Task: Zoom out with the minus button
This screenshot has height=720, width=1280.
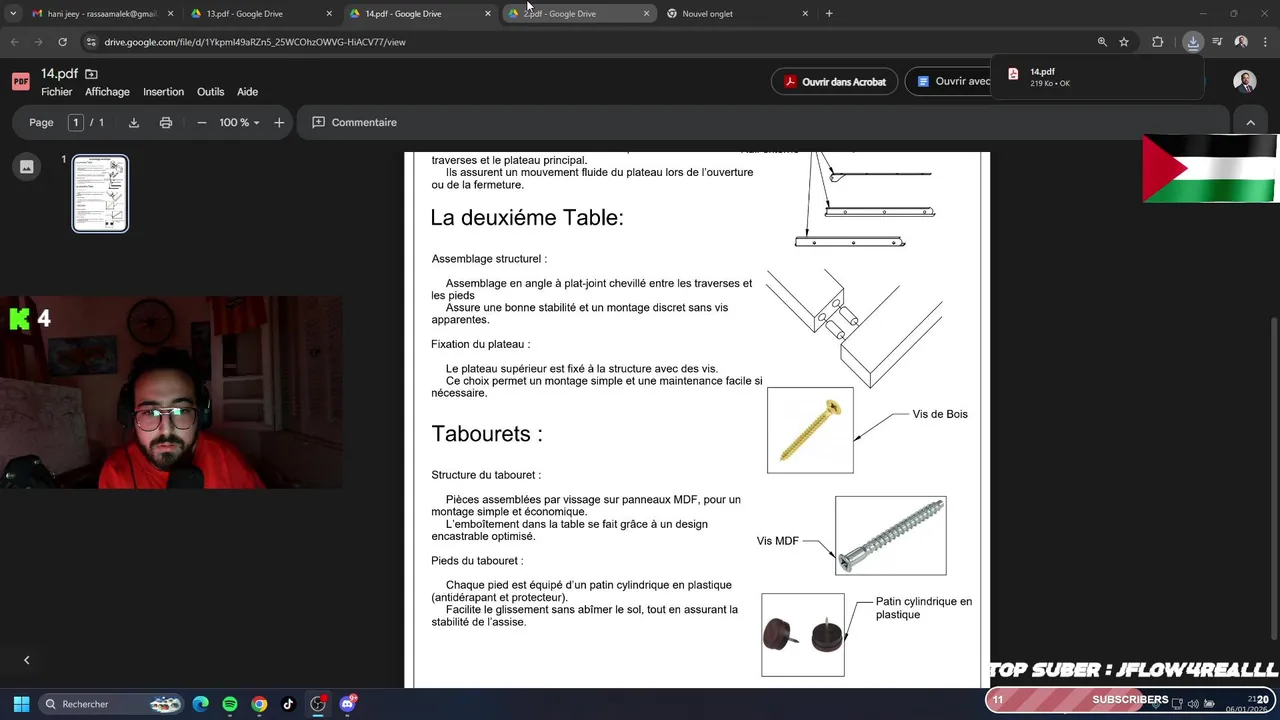Action: (x=201, y=122)
